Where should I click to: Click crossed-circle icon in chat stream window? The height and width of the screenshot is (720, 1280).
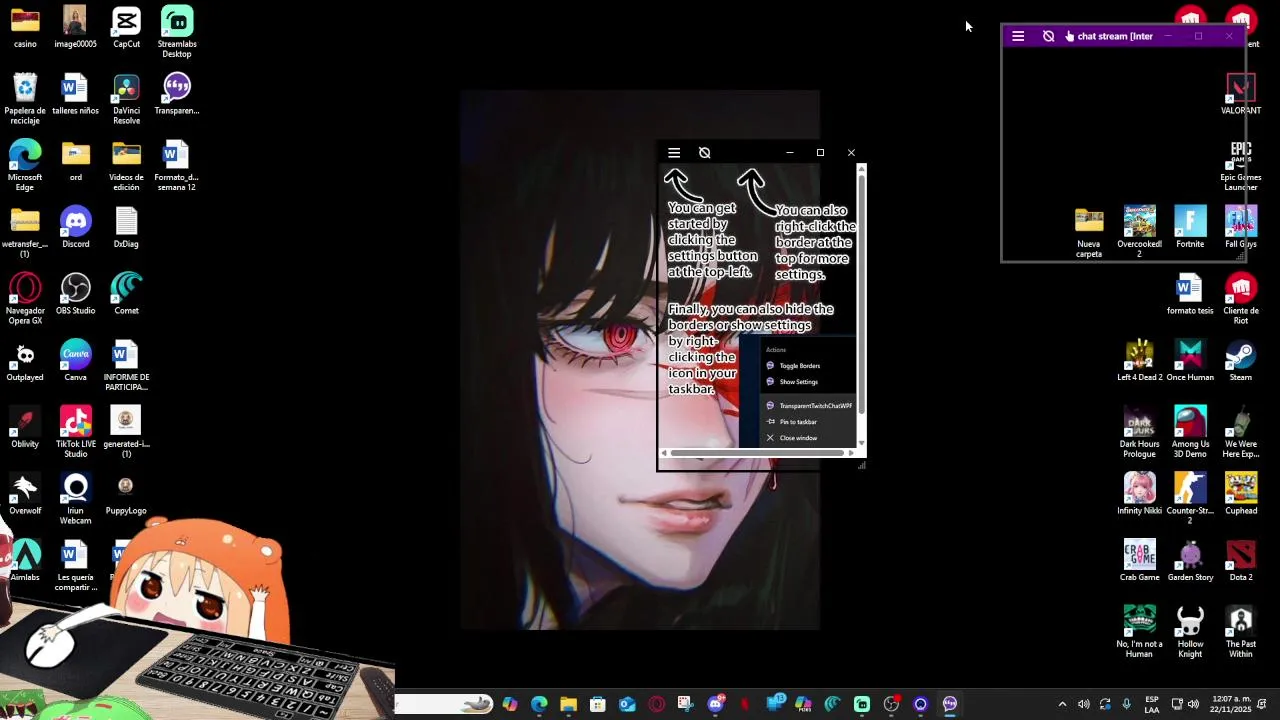(x=1048, y=36)
